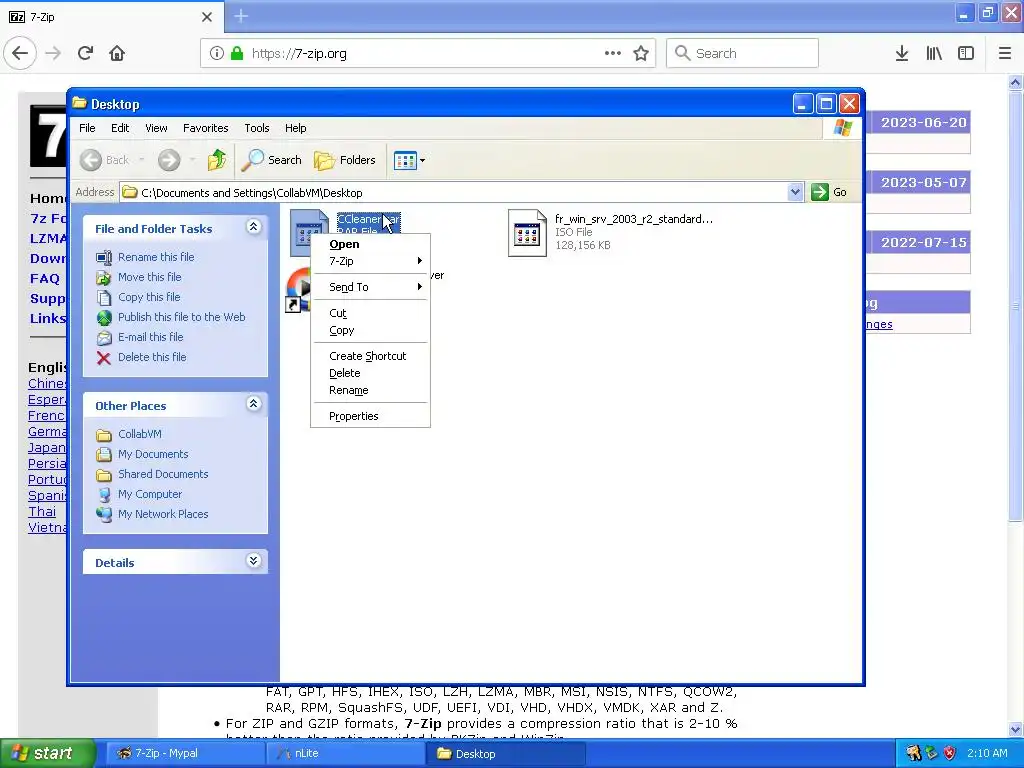Open Help menu in Desktop window

click(295, 128)
